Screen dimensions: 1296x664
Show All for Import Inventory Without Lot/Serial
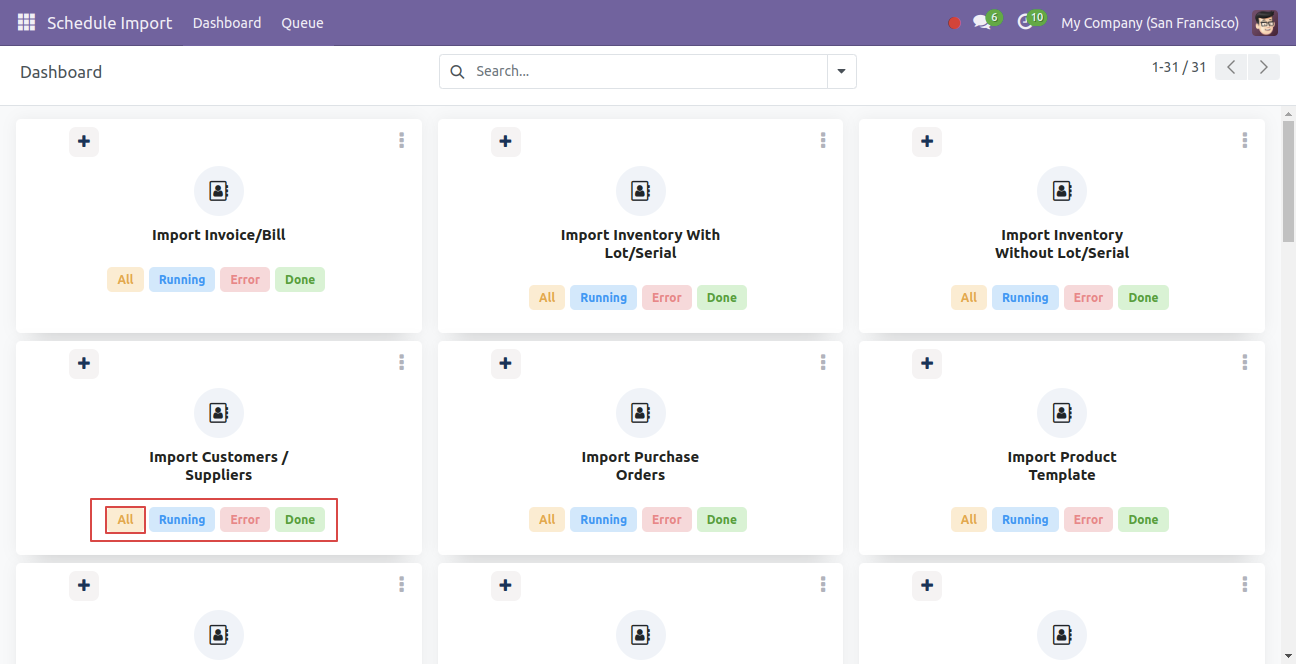click(x=969, y=298)
